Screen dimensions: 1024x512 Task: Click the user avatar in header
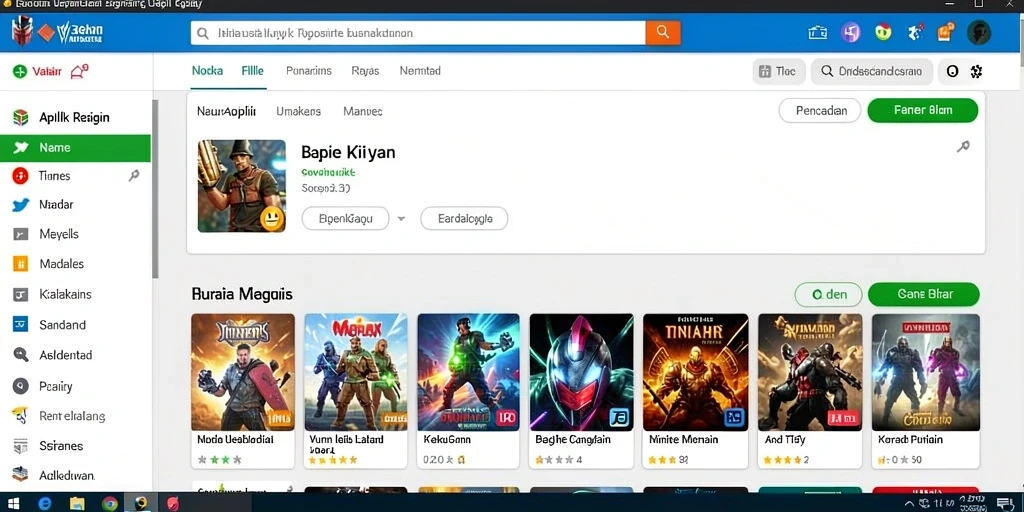[979, 33]
